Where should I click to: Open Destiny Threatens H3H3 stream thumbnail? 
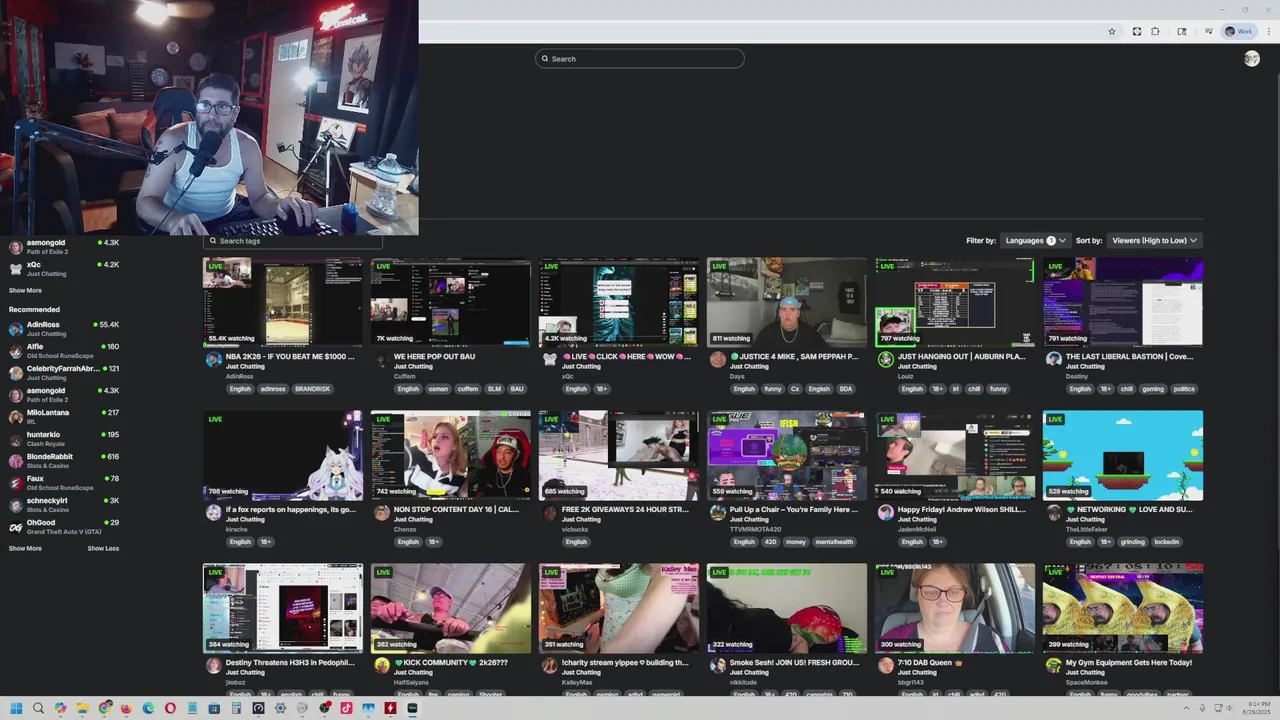(x=283, y=608)
